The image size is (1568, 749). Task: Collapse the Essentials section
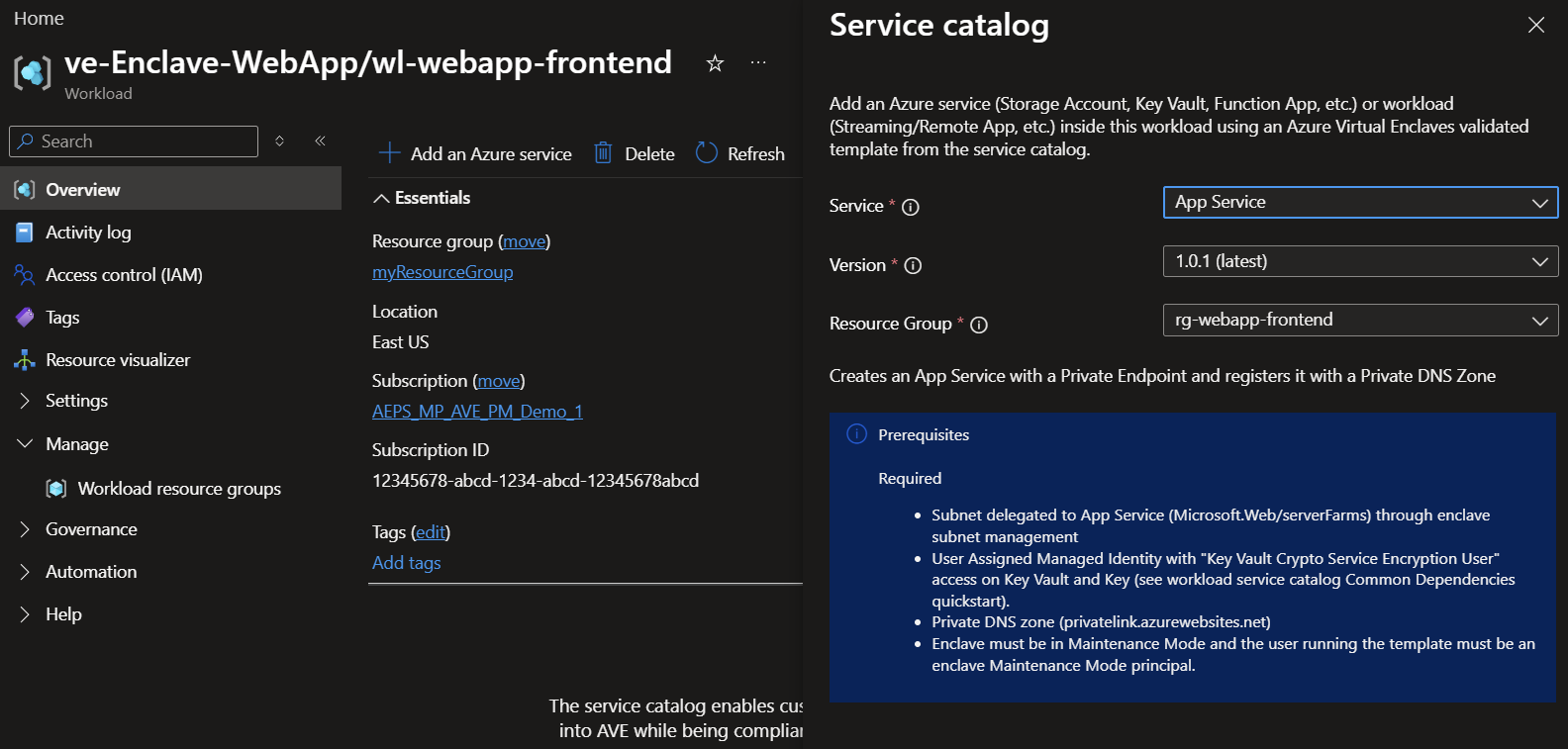coord(422,198)
